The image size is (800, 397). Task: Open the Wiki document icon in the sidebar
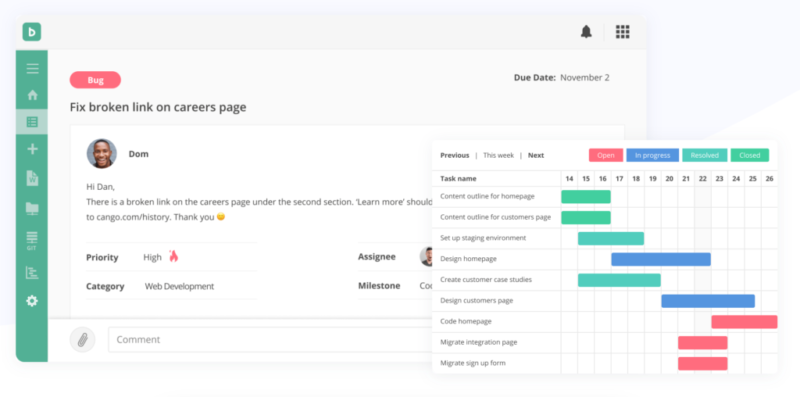(32, 178)
